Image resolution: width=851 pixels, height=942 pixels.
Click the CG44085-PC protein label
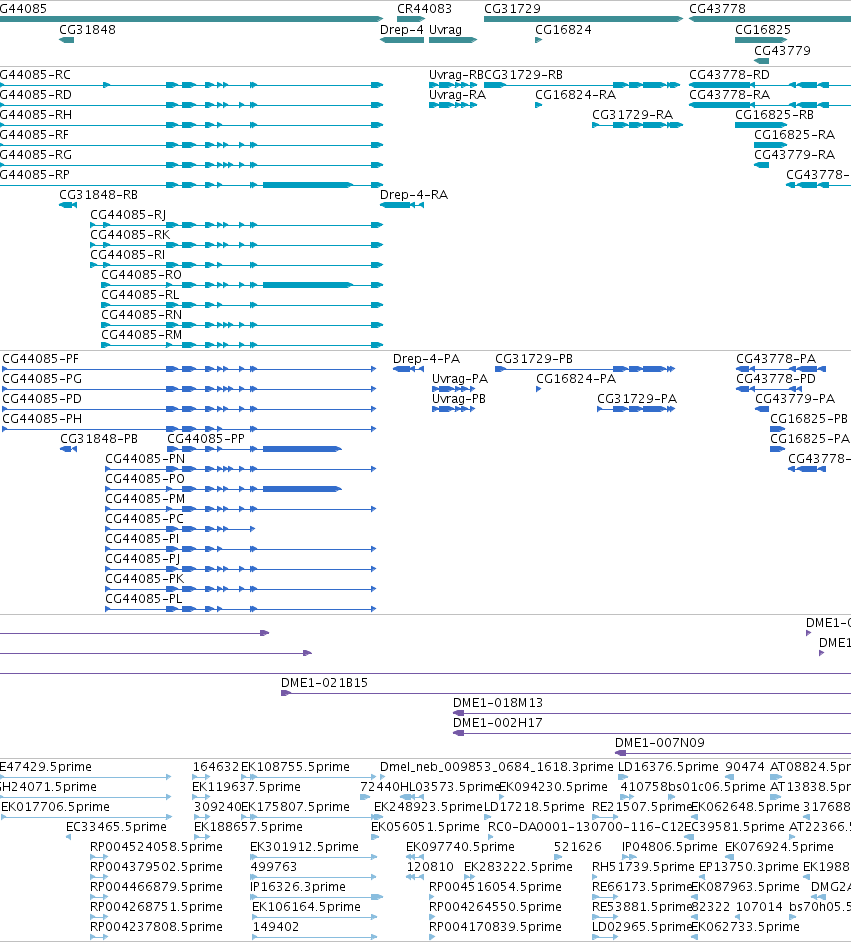pyautogui.click(x=144, y=518)
